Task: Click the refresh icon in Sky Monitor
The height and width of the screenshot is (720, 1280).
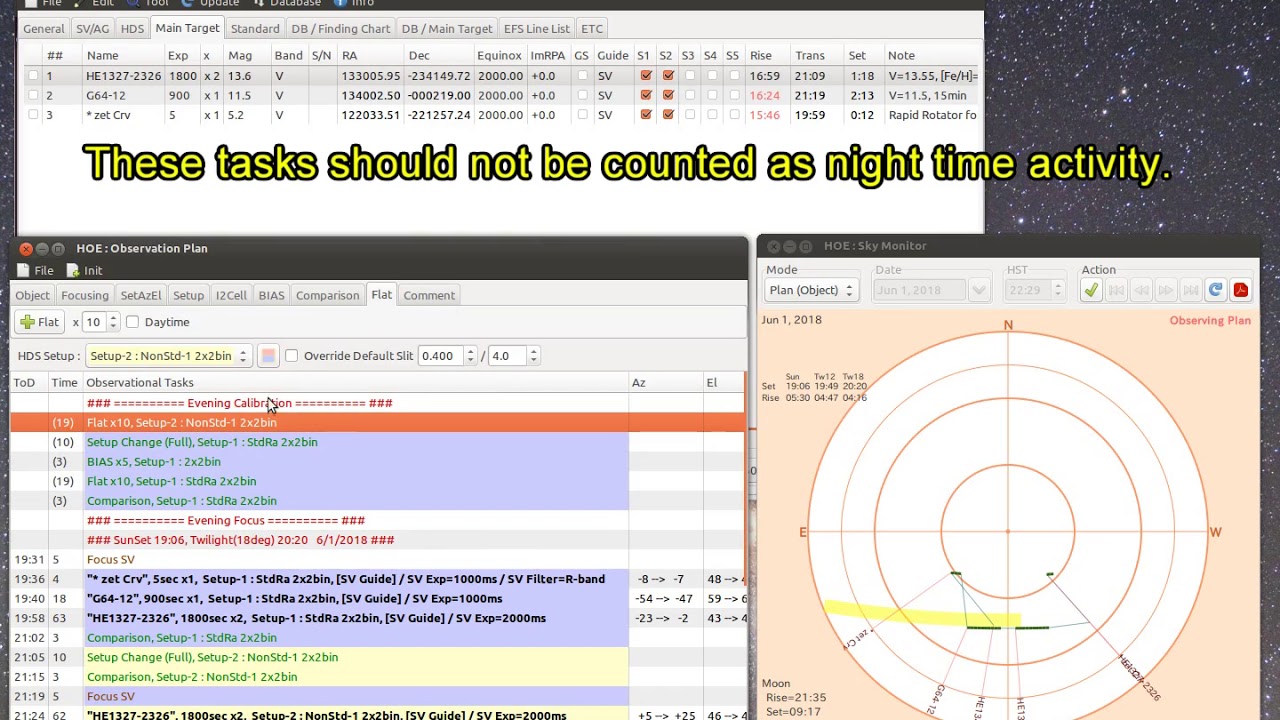Action: coord(1215,290)
